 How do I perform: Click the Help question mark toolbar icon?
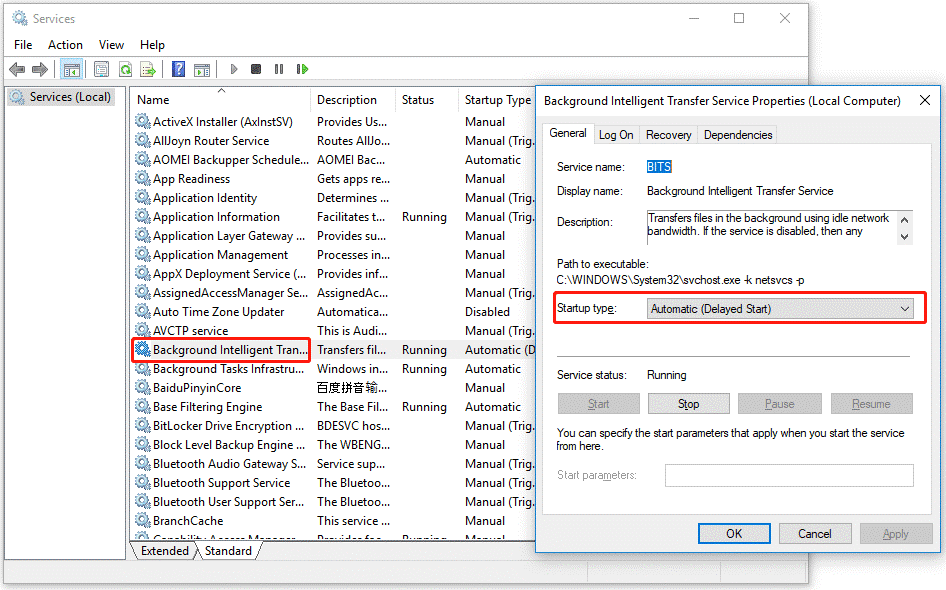tap(180, 68)
